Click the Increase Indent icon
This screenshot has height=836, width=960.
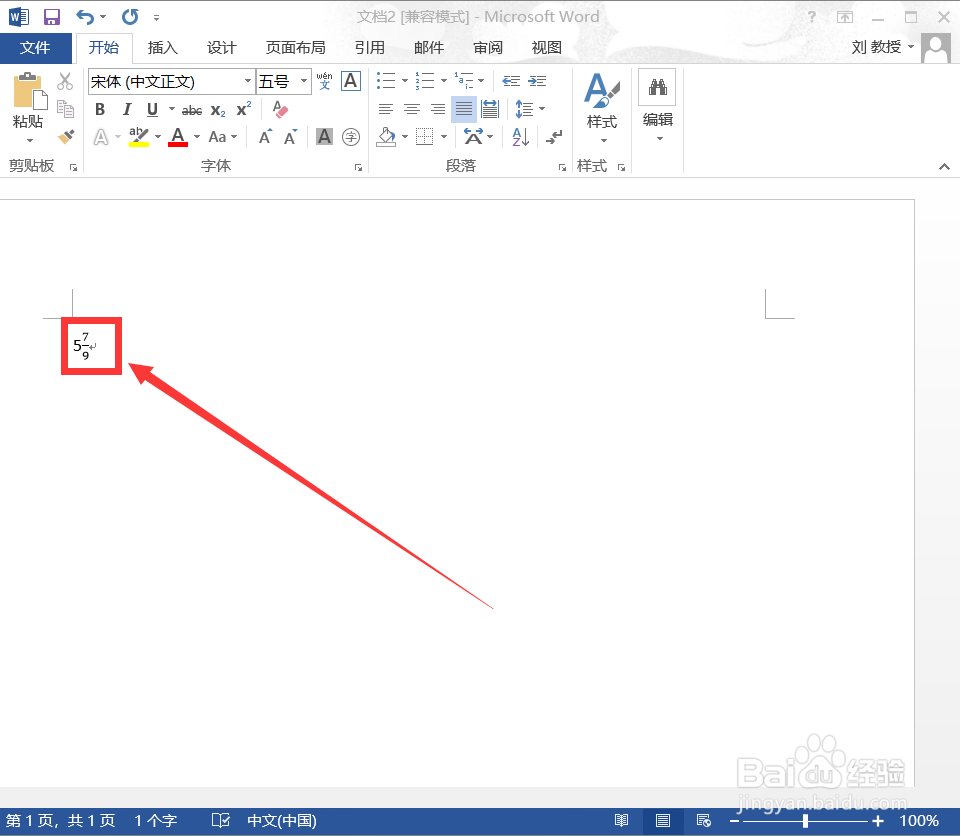click(x=537, y=81)
